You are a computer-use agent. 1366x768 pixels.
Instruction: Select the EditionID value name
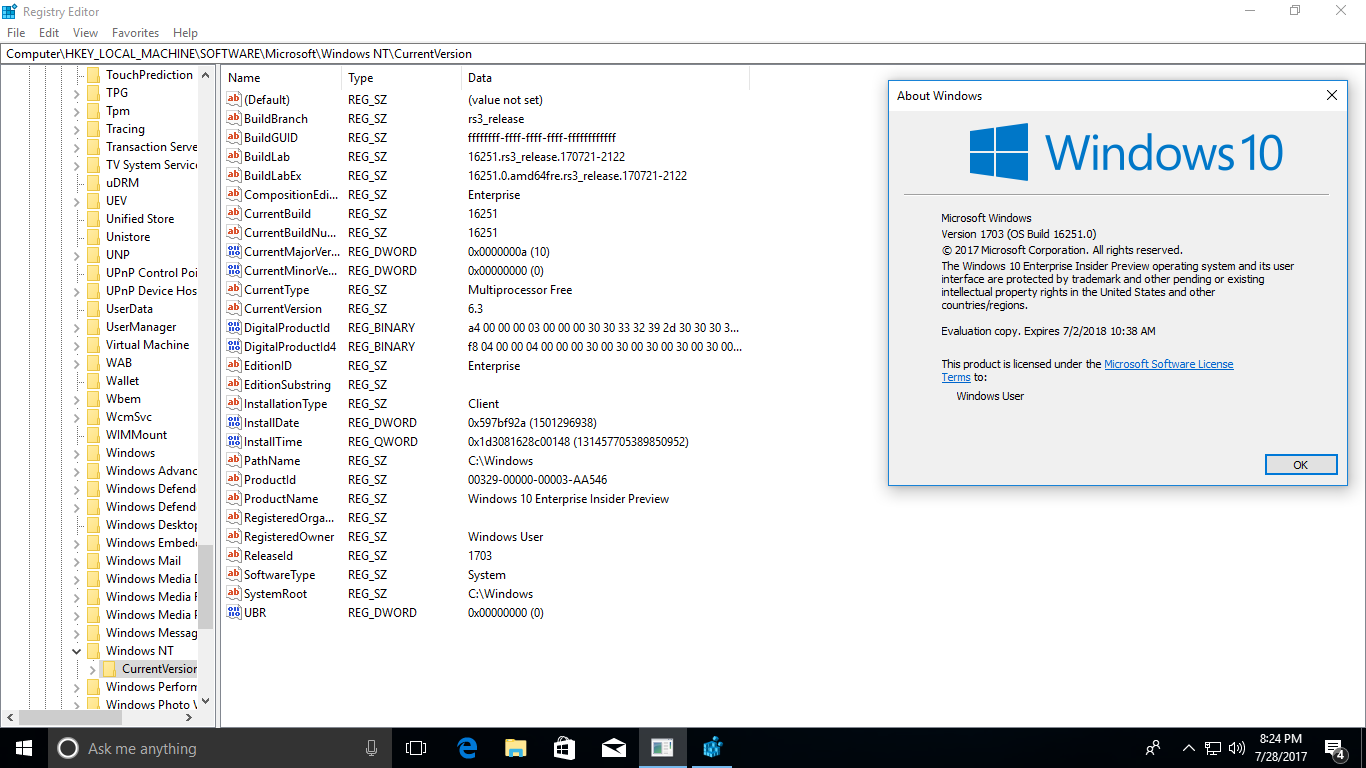268,366
